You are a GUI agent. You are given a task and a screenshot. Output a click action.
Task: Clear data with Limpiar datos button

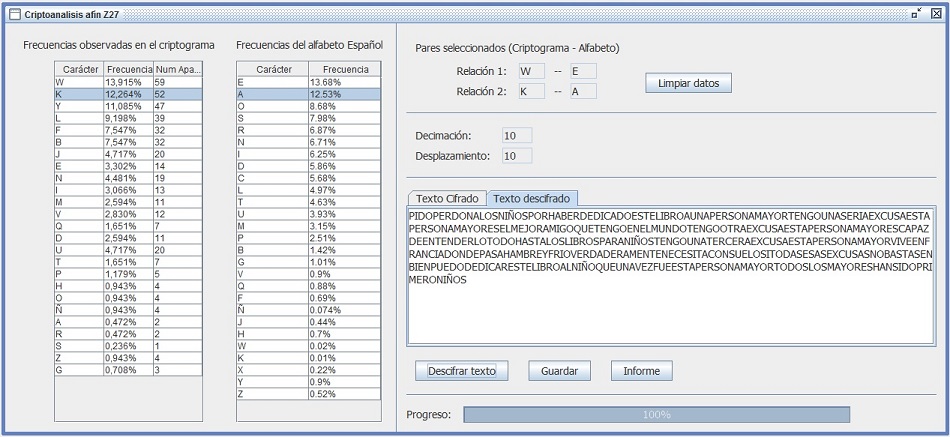[688, 83]
